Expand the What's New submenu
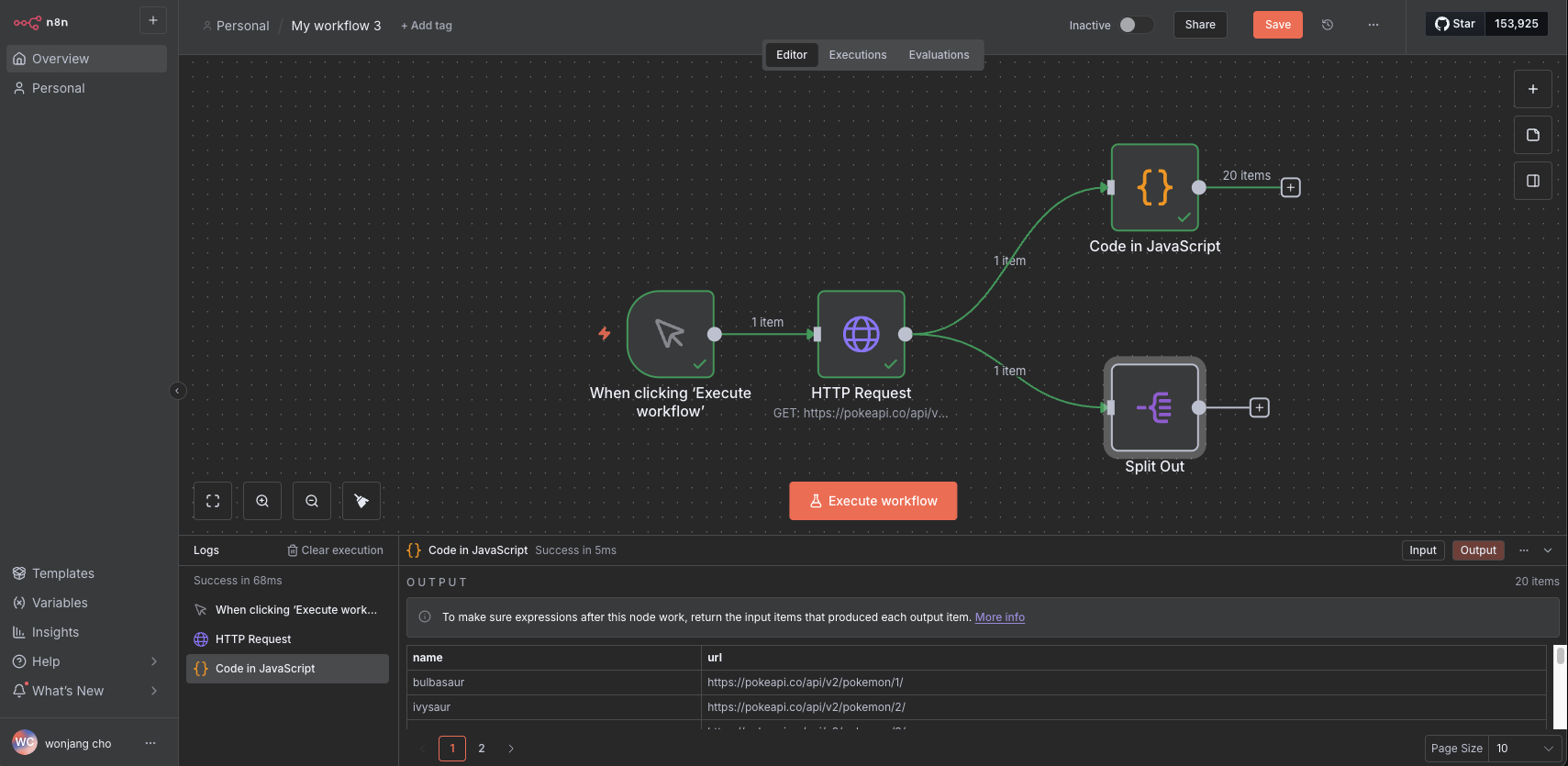Screen dimensions: 1568x766 [x=154, y=691]
